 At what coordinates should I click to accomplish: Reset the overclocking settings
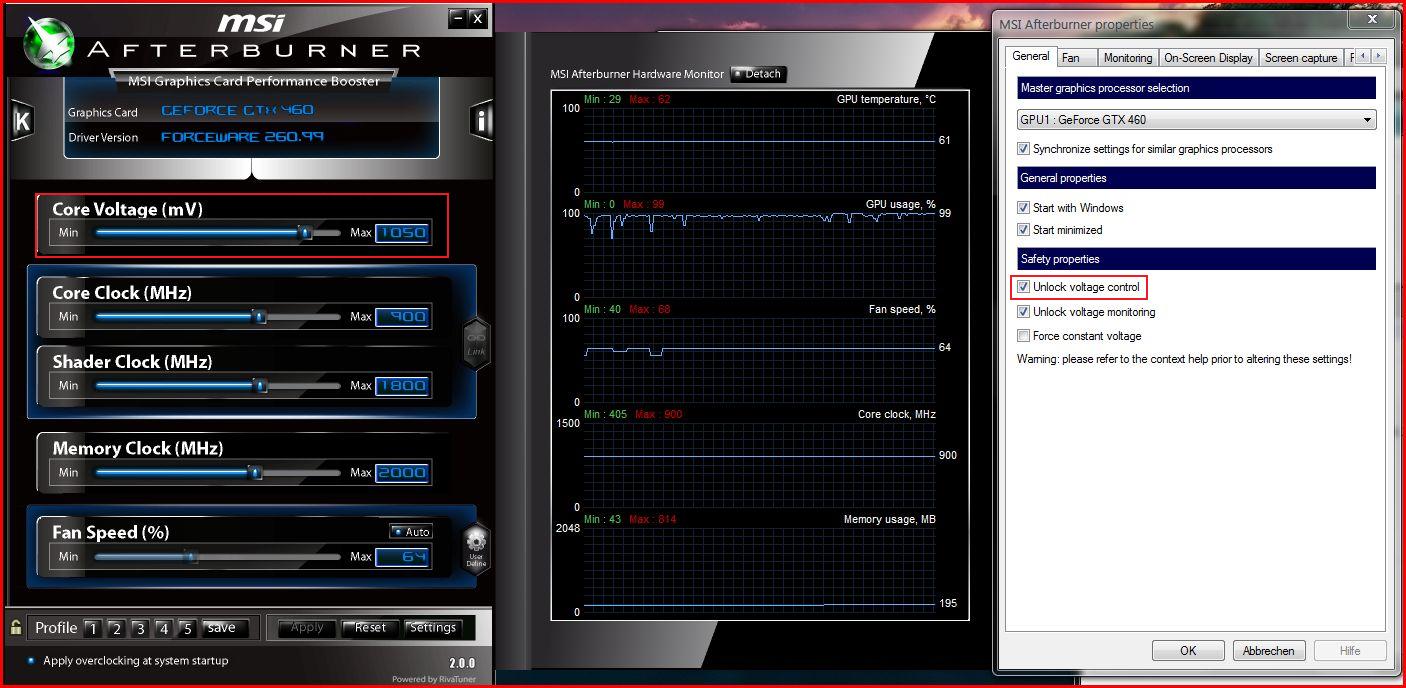coord(369,628)
